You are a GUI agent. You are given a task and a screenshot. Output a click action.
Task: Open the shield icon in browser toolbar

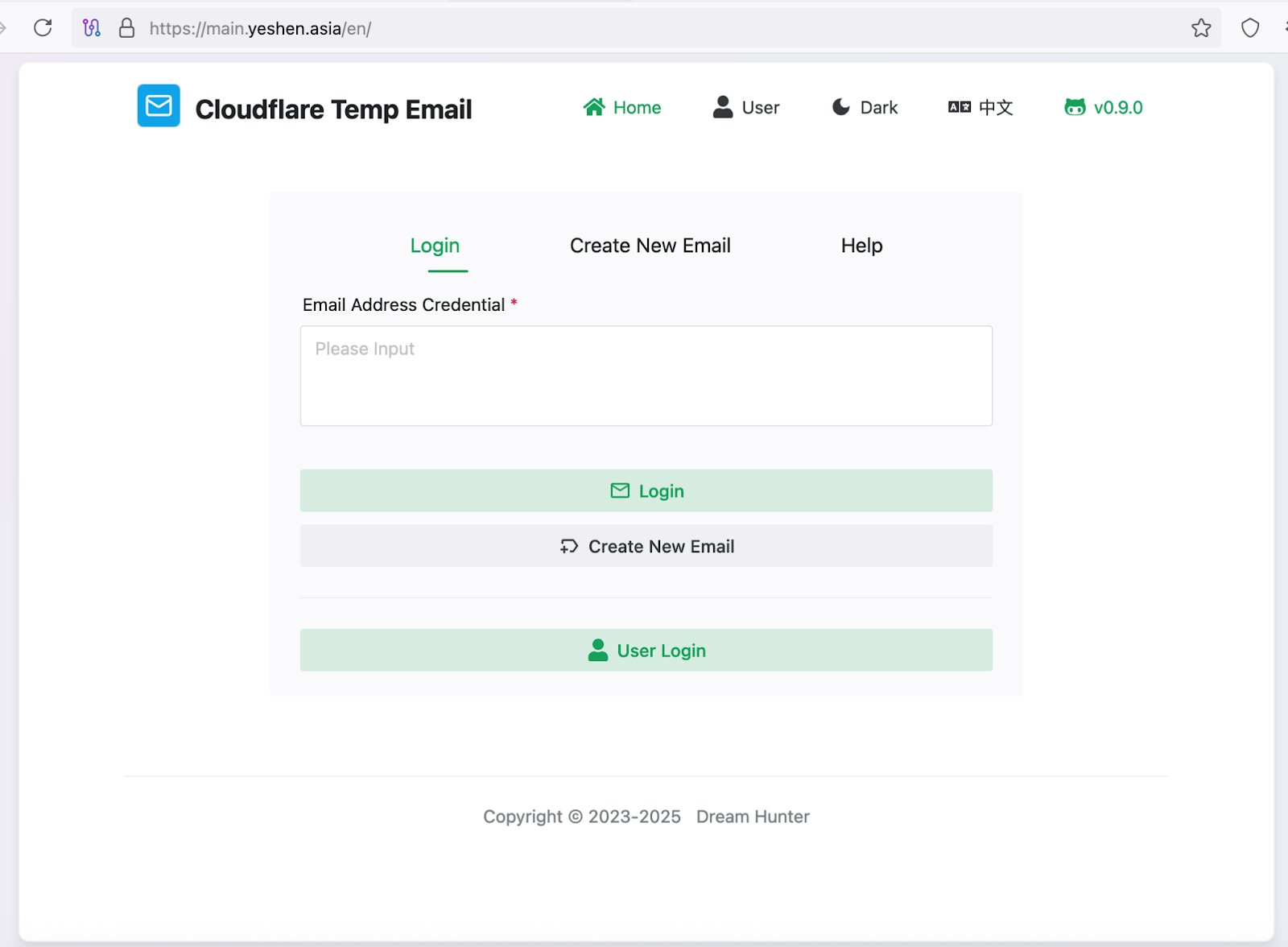(1250, 28)
